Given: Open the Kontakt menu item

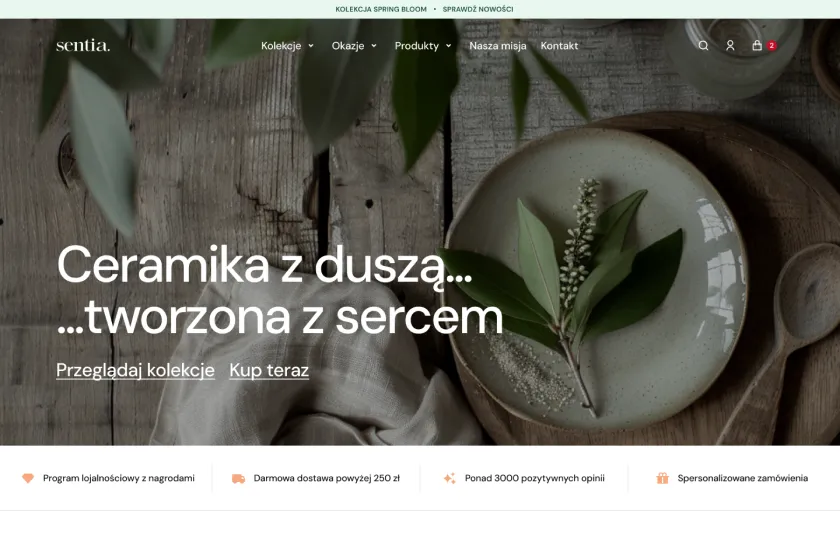Looking at the screenshot, I should point(559,46).
